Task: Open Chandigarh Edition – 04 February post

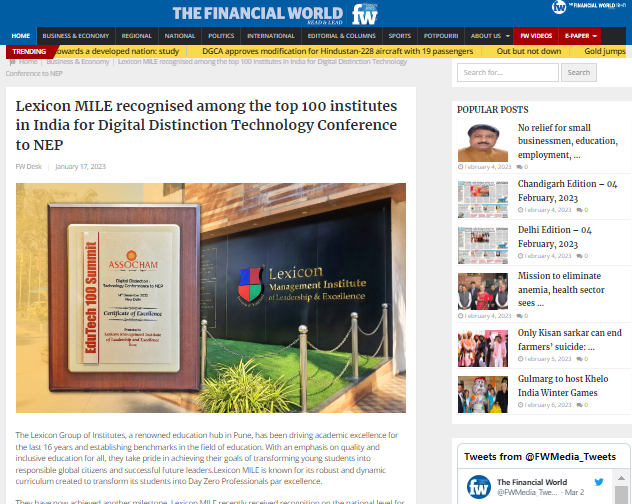Action: point(567,191)
